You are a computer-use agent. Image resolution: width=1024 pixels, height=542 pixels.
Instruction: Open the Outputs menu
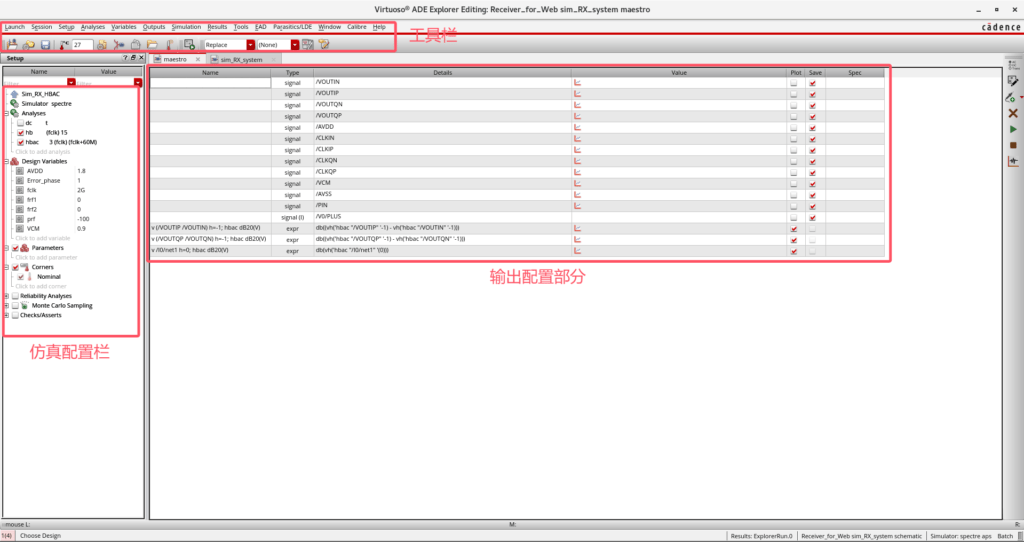point(154,27)
